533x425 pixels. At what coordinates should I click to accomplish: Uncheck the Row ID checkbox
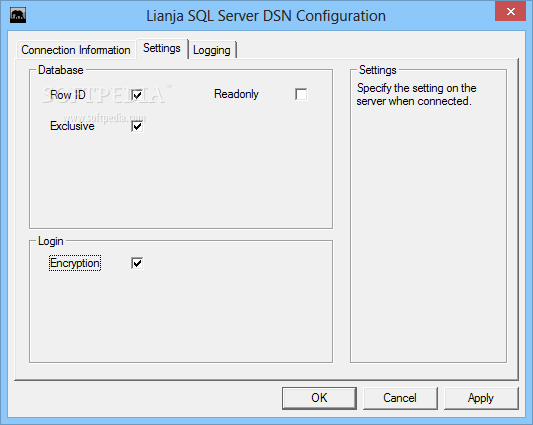[137, 95]
